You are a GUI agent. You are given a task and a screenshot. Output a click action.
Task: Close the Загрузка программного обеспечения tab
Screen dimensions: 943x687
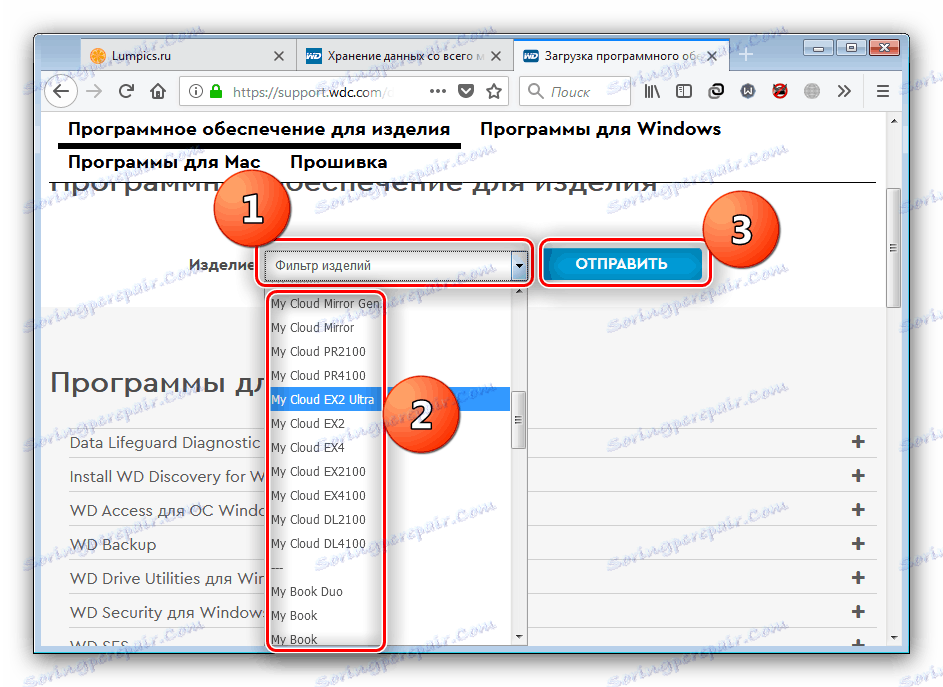(x=712, y=56)
